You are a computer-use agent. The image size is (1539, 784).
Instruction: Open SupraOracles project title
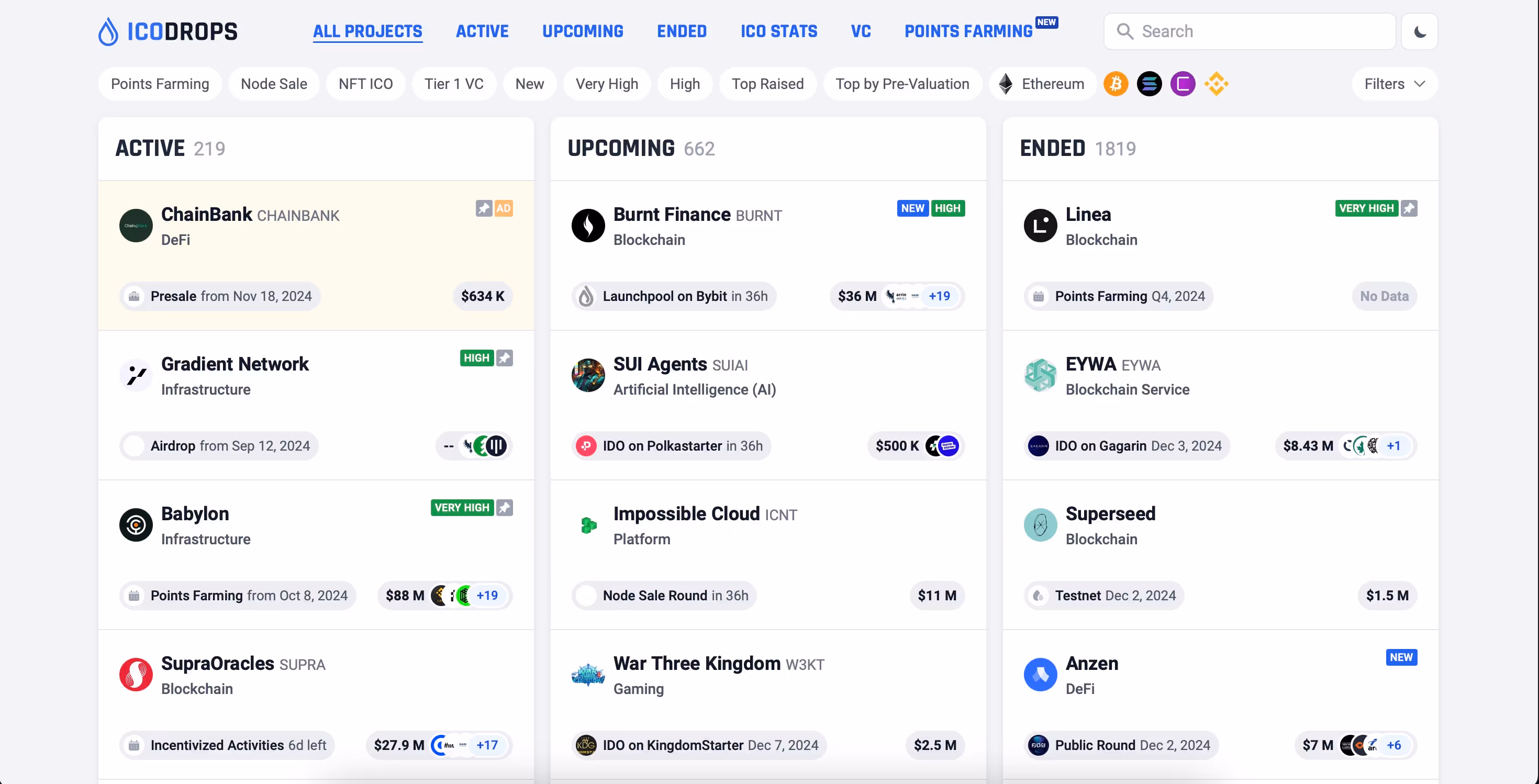(x=217, y=664)
